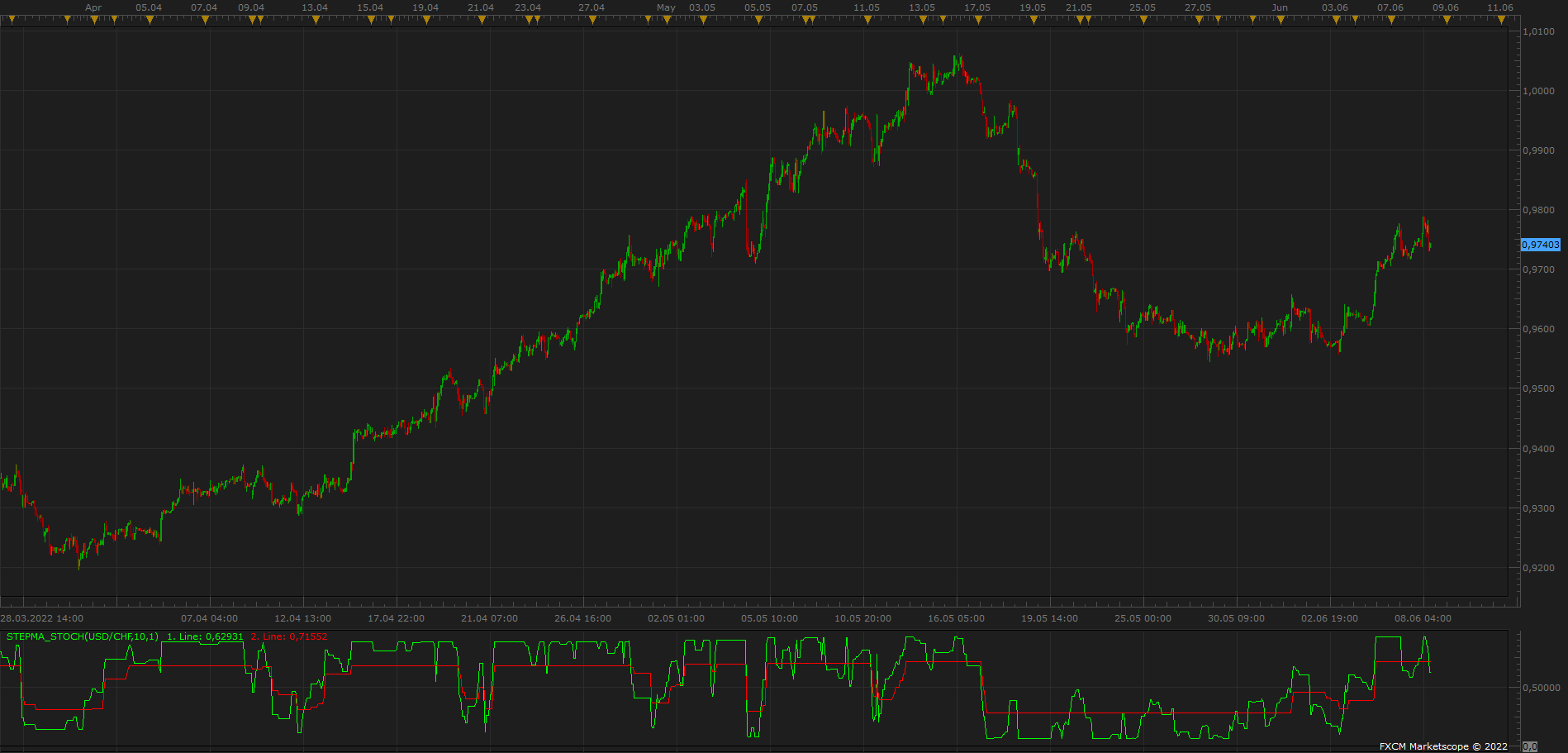Click the orange marker beneath the 27.05 date
This screenshot has height=753, width=1568.
click(x=1199, y=20)
